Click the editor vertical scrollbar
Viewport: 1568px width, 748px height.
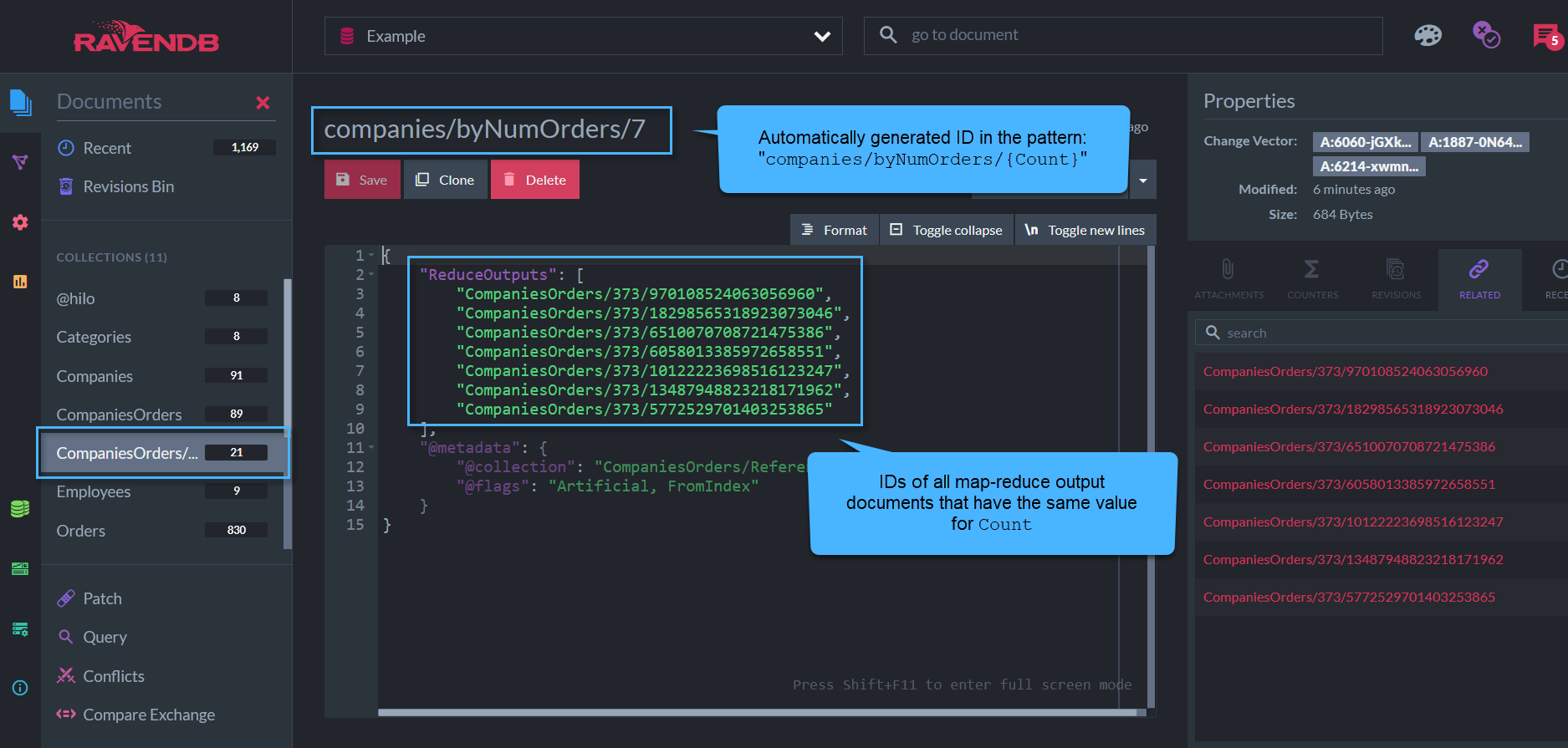1151,476
